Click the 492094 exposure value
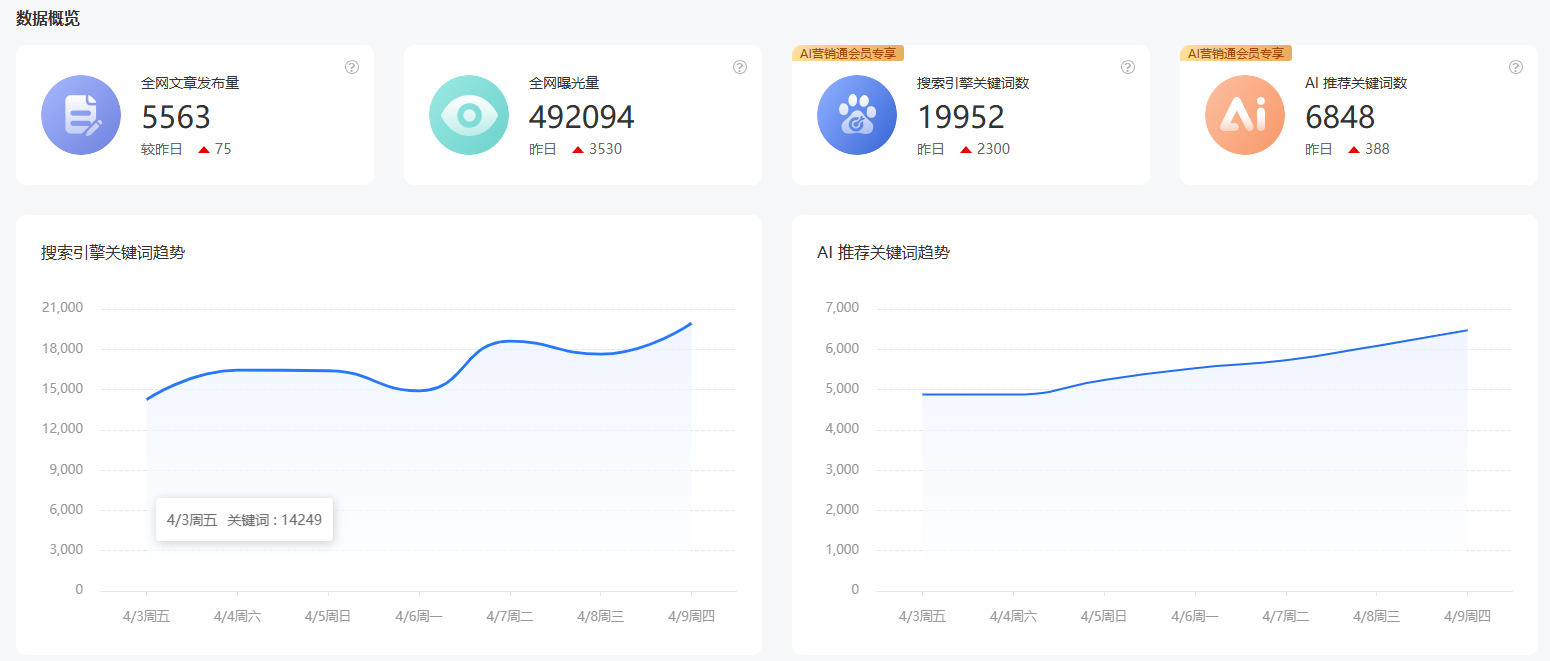 (581, 118)
